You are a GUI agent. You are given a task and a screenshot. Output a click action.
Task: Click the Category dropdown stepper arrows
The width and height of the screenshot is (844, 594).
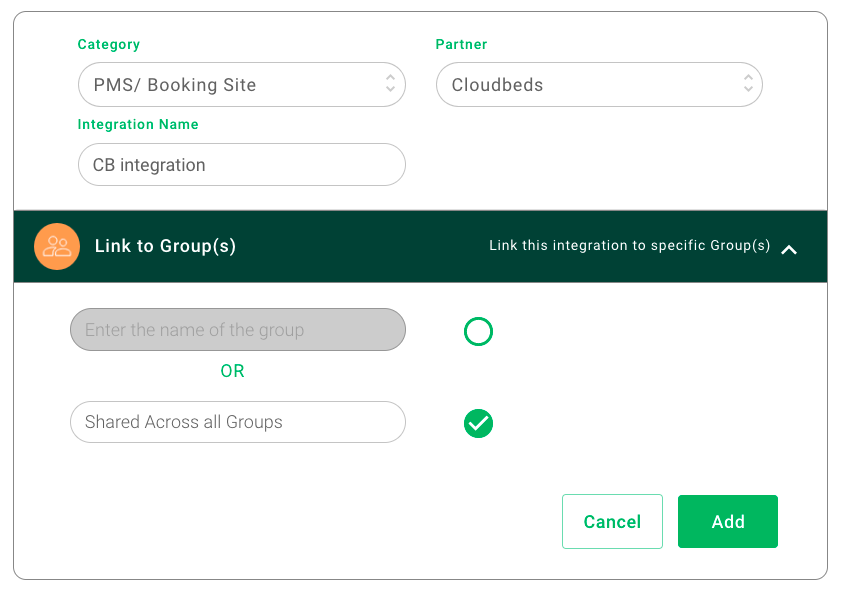pos(390,85)
